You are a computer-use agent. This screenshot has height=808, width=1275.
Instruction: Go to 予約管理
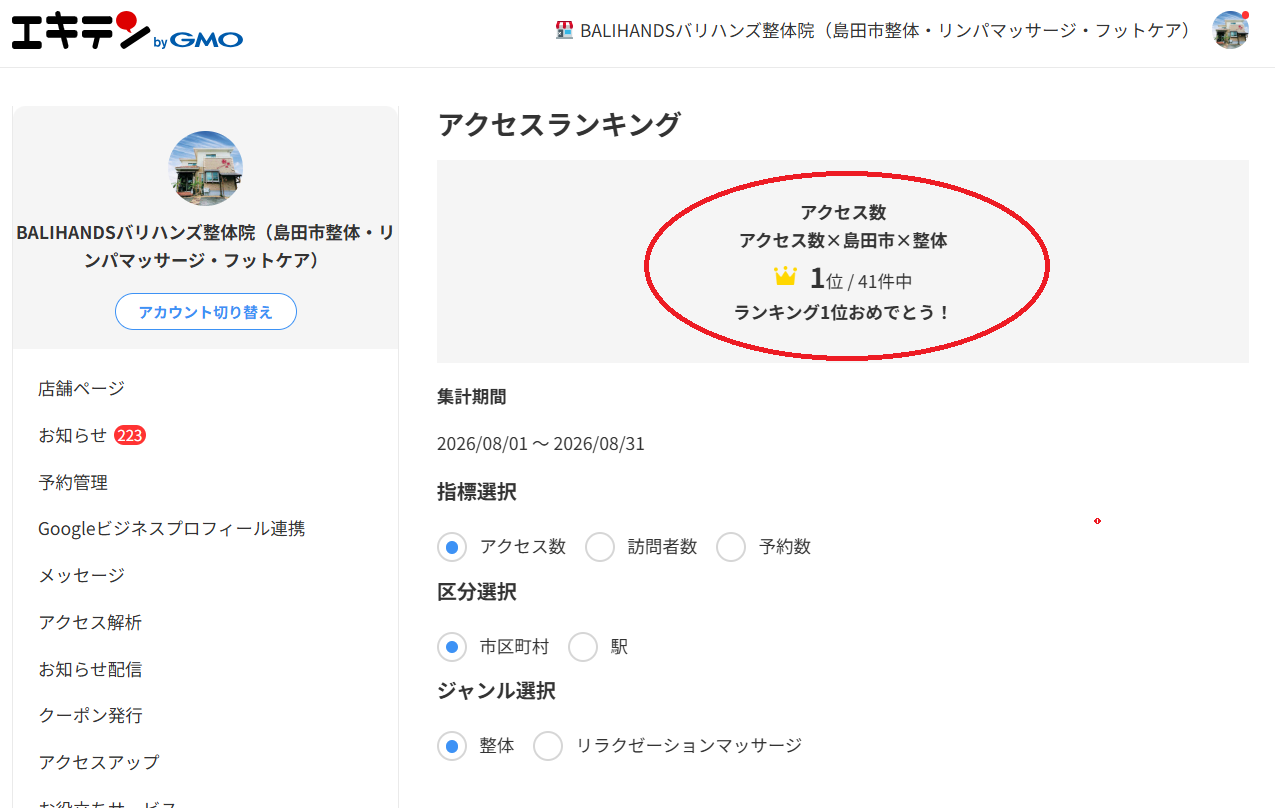click(73, 482)
